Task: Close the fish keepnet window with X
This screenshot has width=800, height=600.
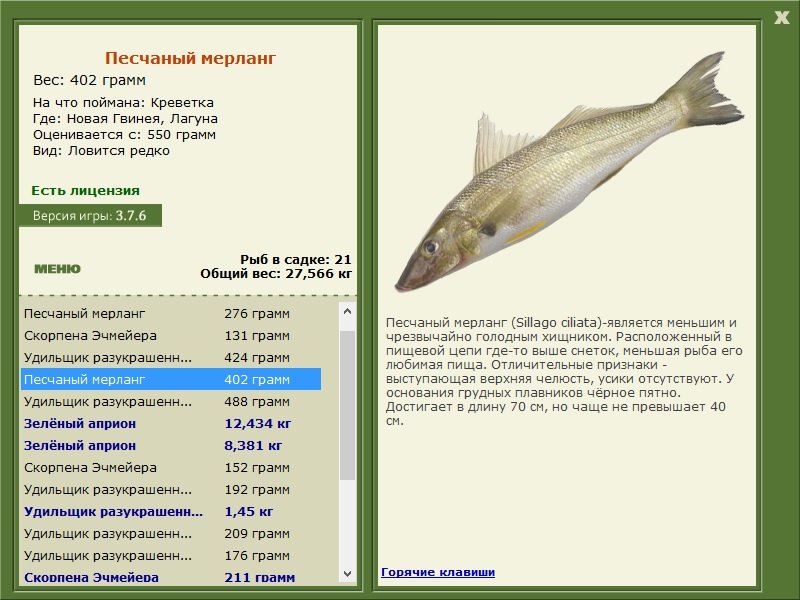Action: (x=781, y=18)
